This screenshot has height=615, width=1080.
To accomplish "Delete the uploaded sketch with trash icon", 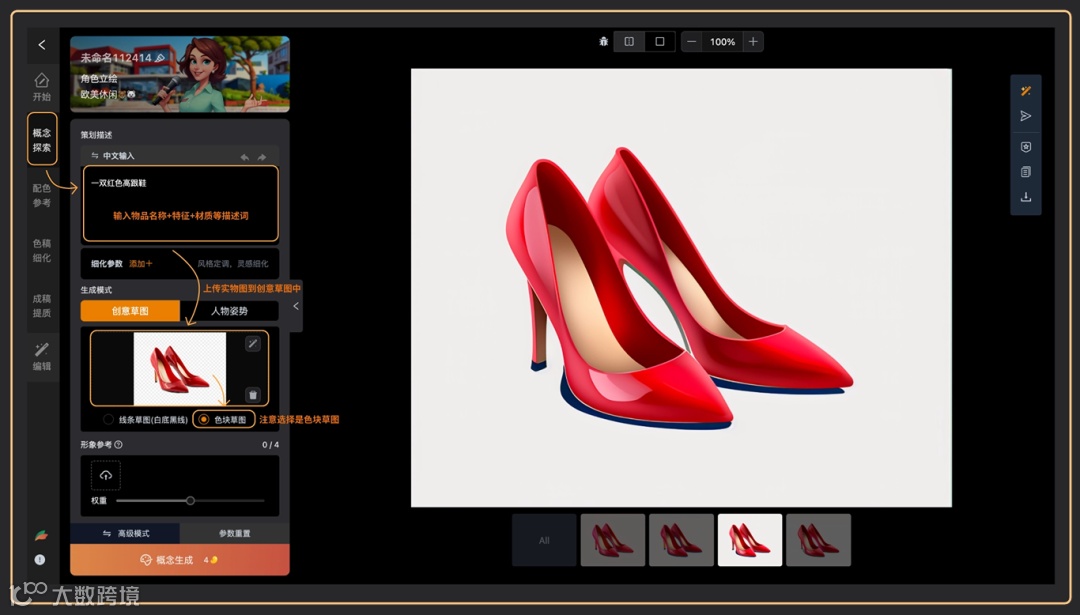I will pyautogui.click(x=253, y=395).
